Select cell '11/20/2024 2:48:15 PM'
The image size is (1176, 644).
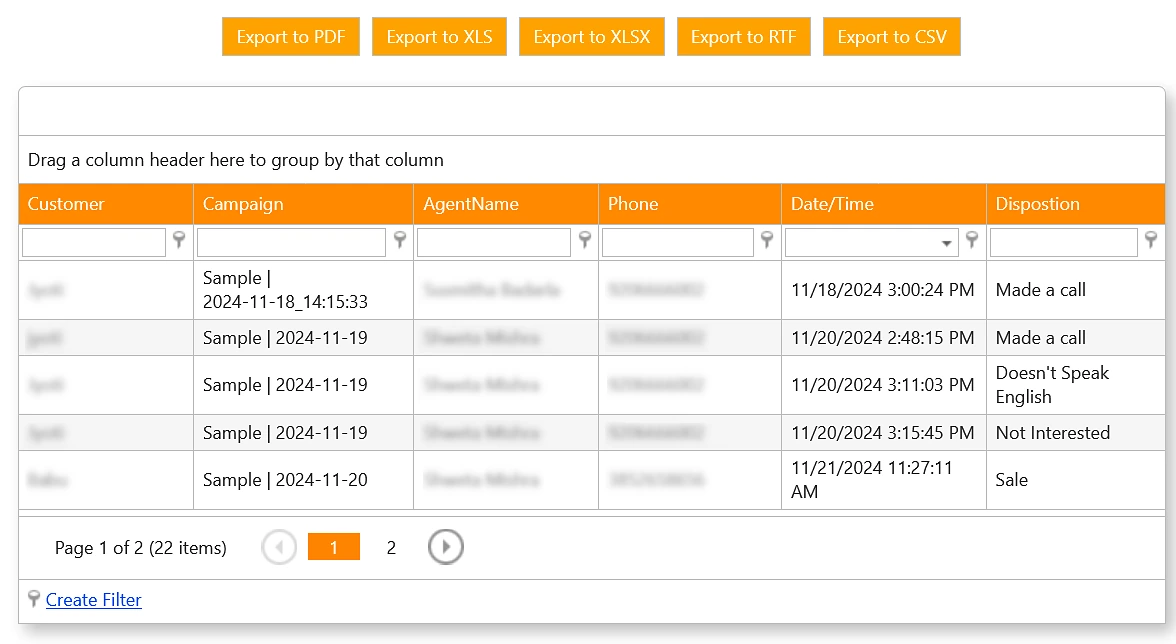tap(884, 337)
